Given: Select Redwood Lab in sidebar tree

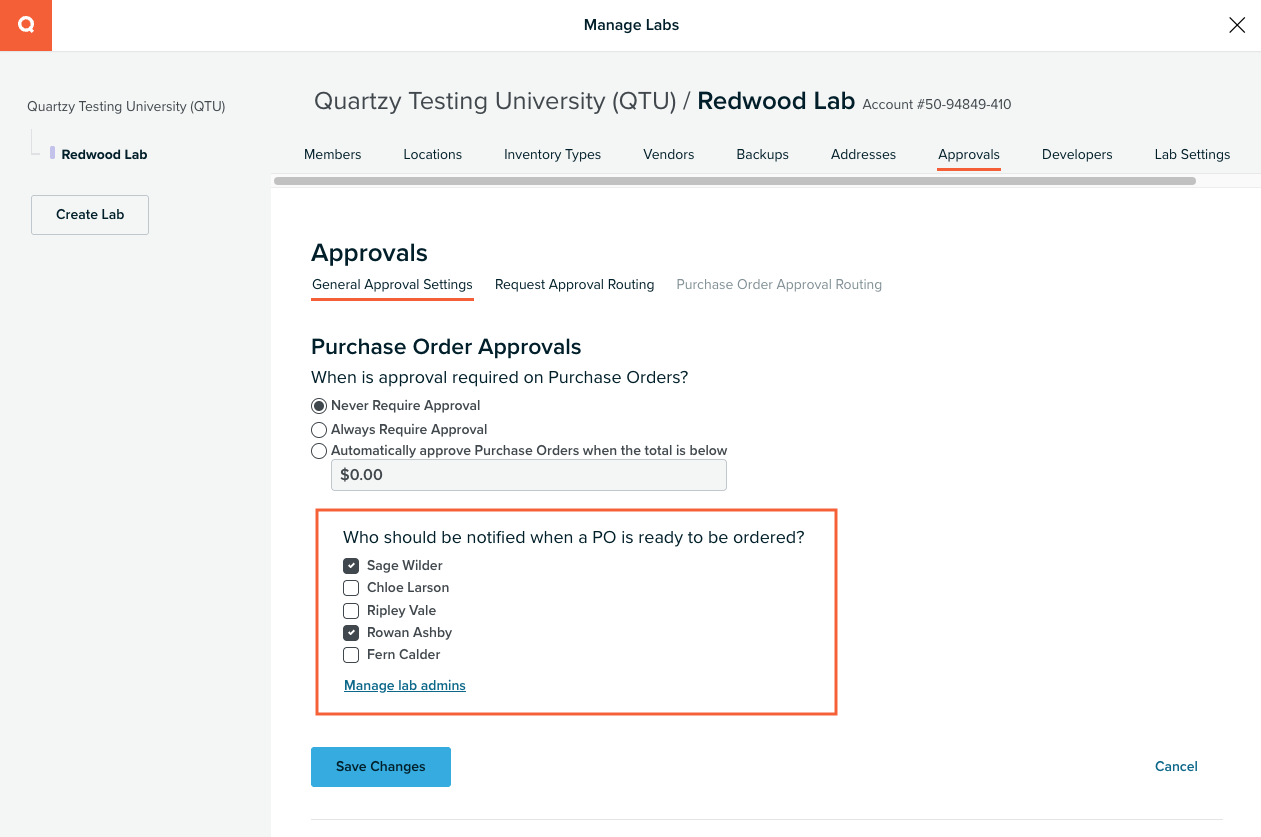Looking at the screenshot, I should coord(104,155).
